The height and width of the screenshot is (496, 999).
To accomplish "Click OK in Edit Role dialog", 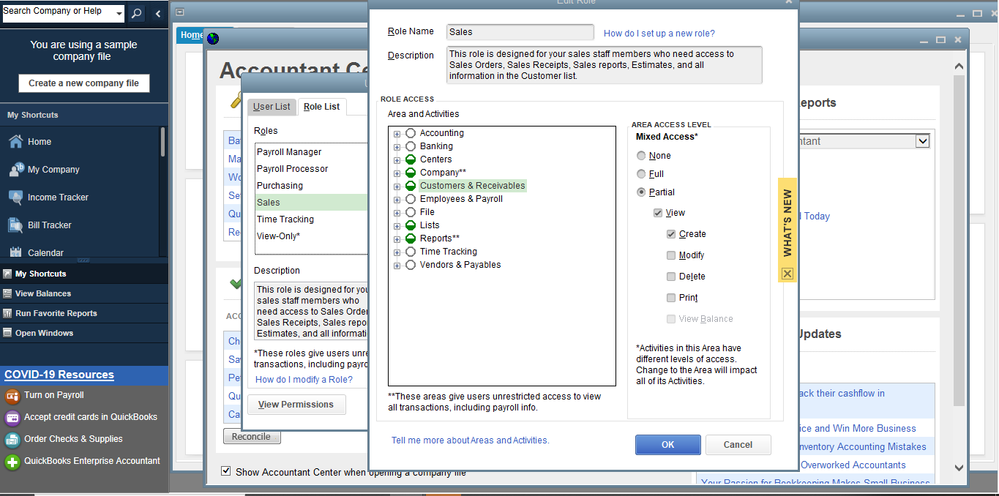I will pyautogui.click(x=668, y=444).
